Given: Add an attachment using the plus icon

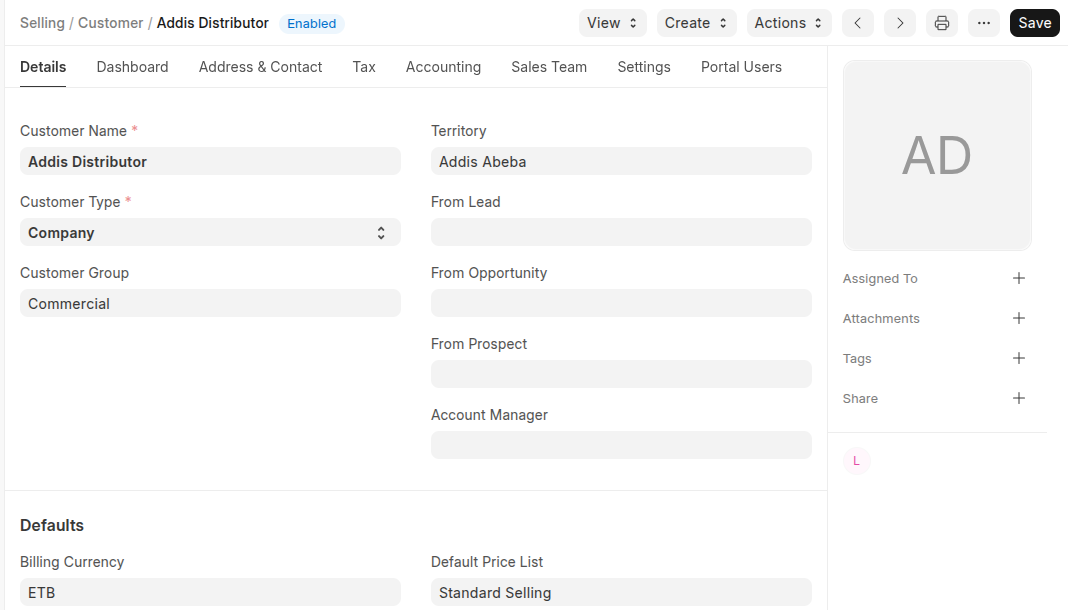Looking at the screenshot, I should [1019, 318].
